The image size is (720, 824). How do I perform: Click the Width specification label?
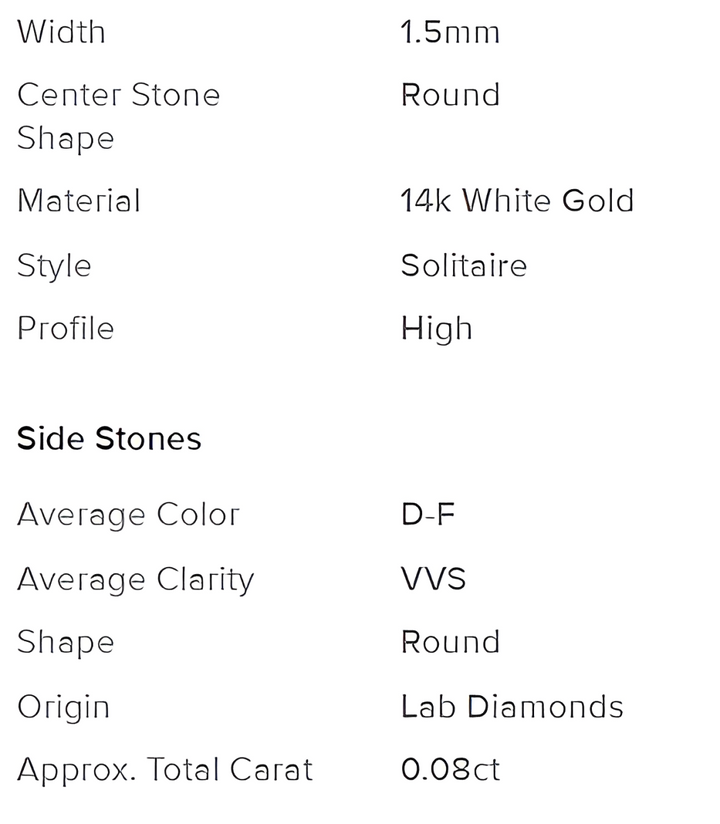(61, 32)
